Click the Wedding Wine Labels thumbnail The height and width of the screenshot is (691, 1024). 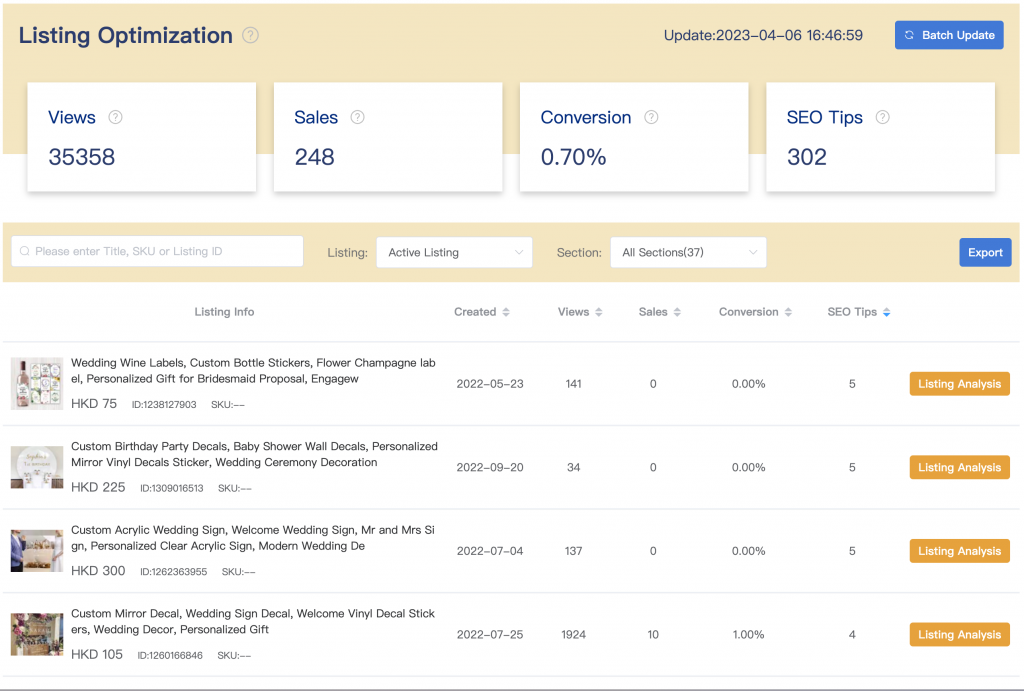point(30,383)
